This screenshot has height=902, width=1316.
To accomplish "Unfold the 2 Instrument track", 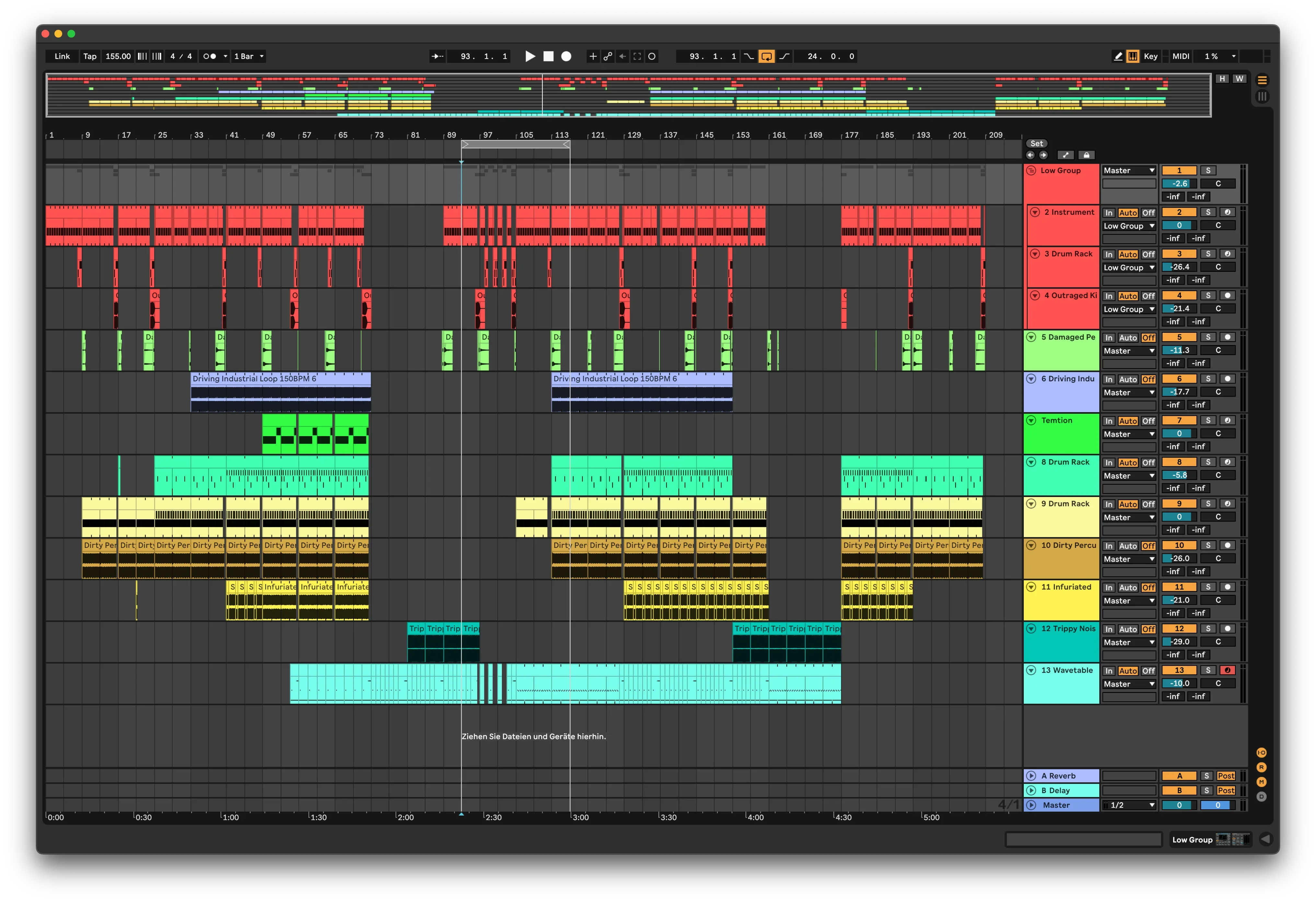I will (x=1034, y=212).
